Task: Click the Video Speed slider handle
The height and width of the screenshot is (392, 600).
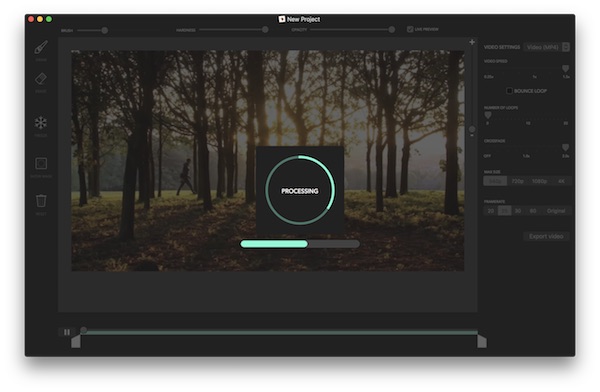Action: point(565,69)
